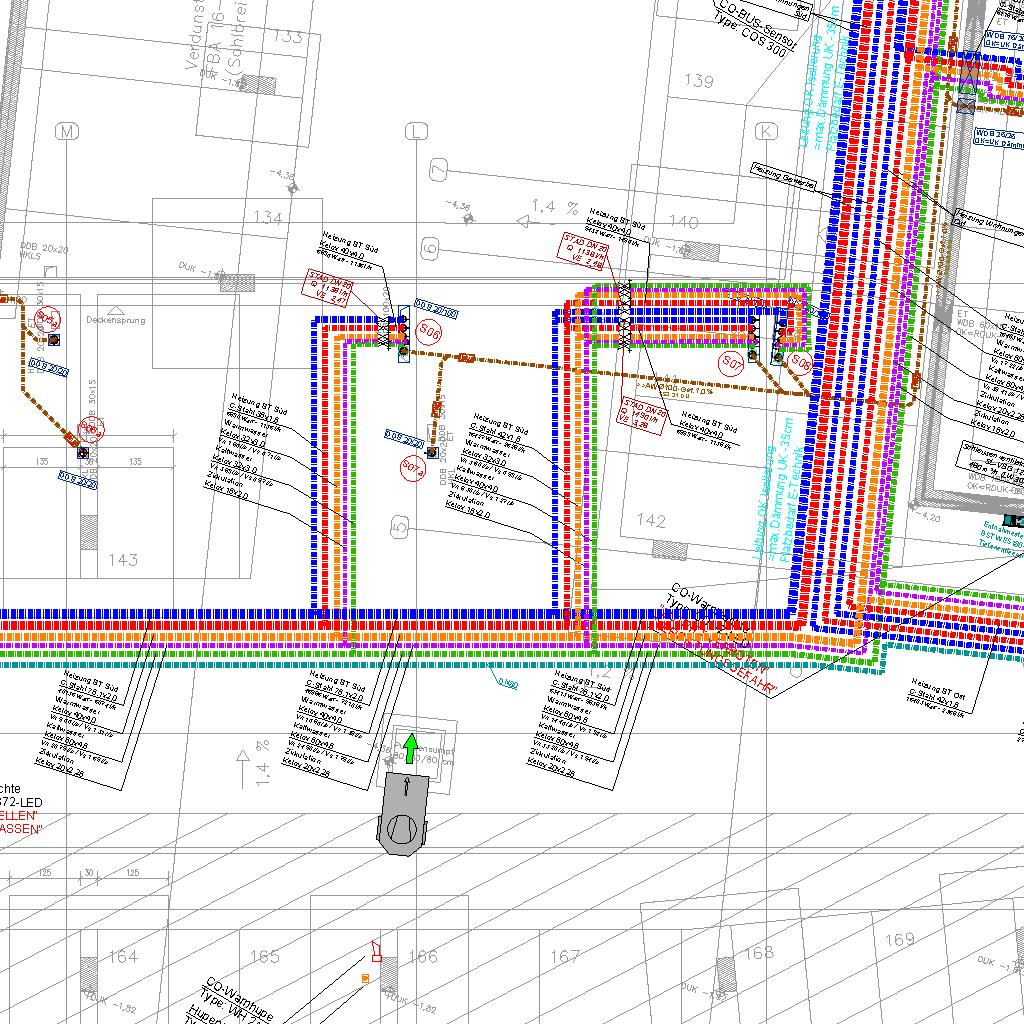
Task: Click the grid axis bubble labeled L
Action: point(416,132)
